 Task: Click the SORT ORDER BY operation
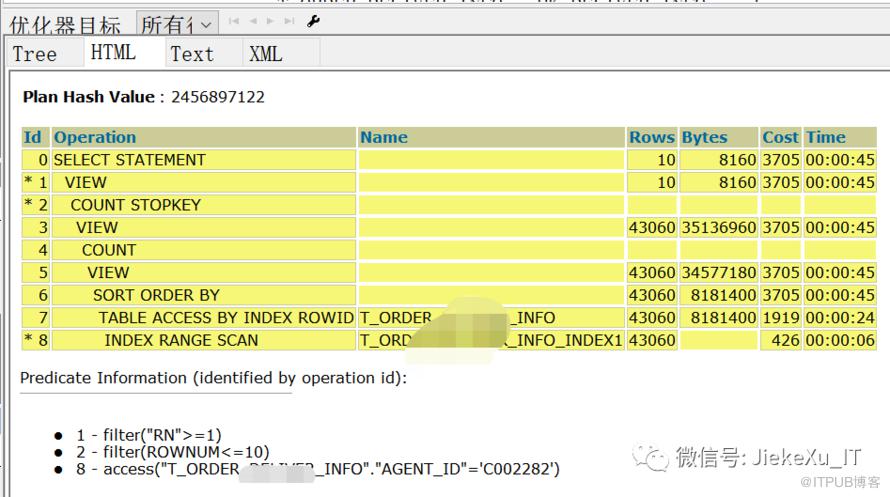point(156,295)
